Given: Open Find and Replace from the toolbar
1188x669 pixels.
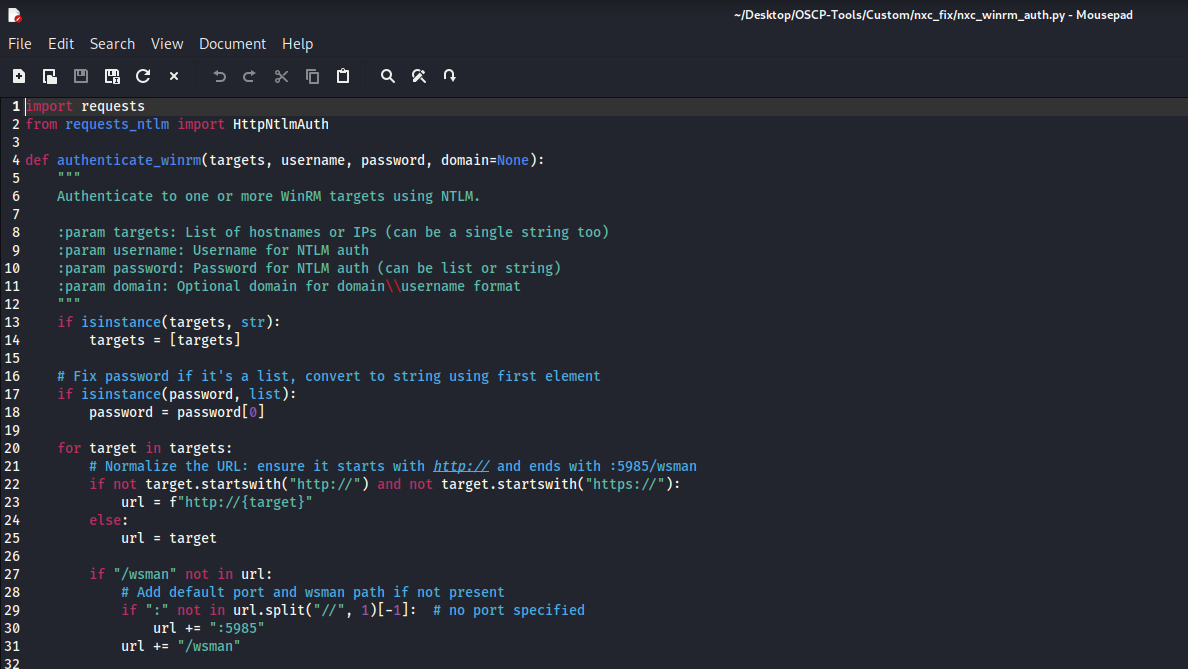Looking at the screenshot, I should (419, 76).
